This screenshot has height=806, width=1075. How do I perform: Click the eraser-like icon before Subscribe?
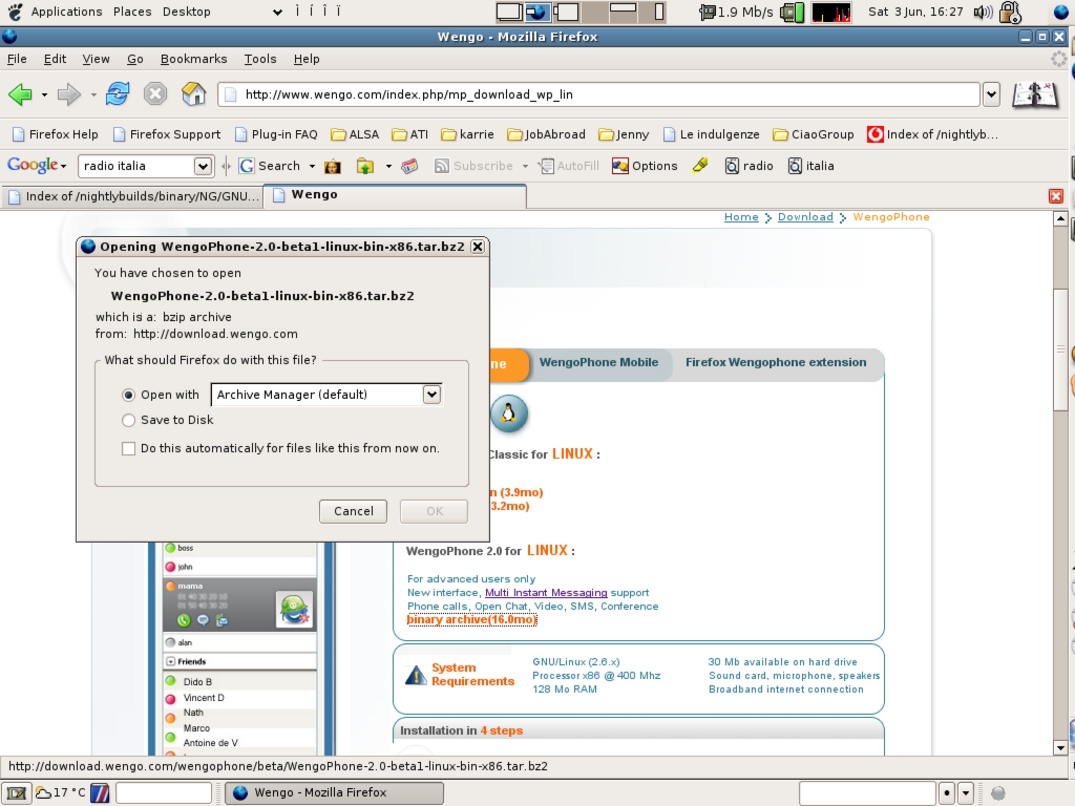410,166
